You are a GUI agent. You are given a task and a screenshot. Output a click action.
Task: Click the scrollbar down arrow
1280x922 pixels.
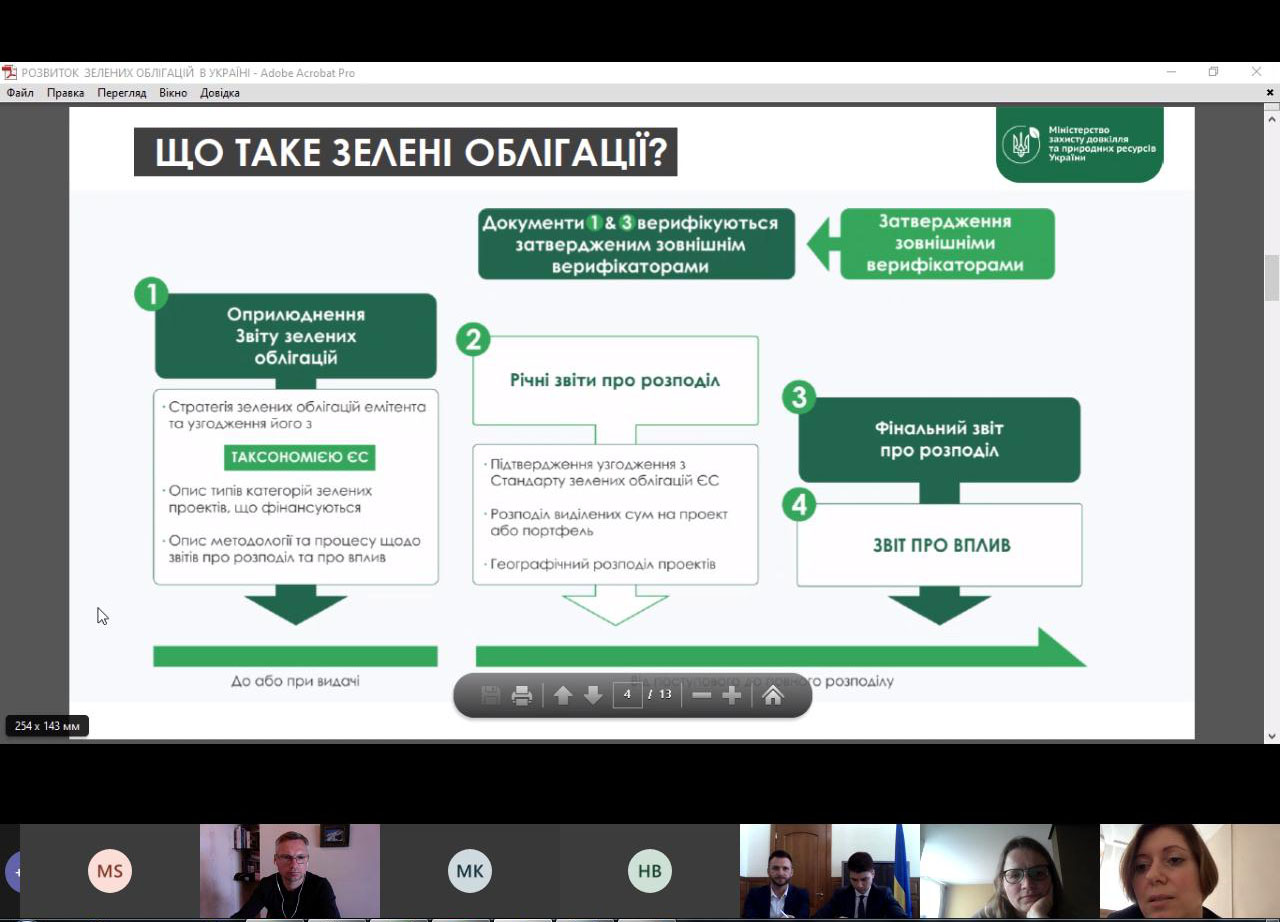[x=1272, y=736]
